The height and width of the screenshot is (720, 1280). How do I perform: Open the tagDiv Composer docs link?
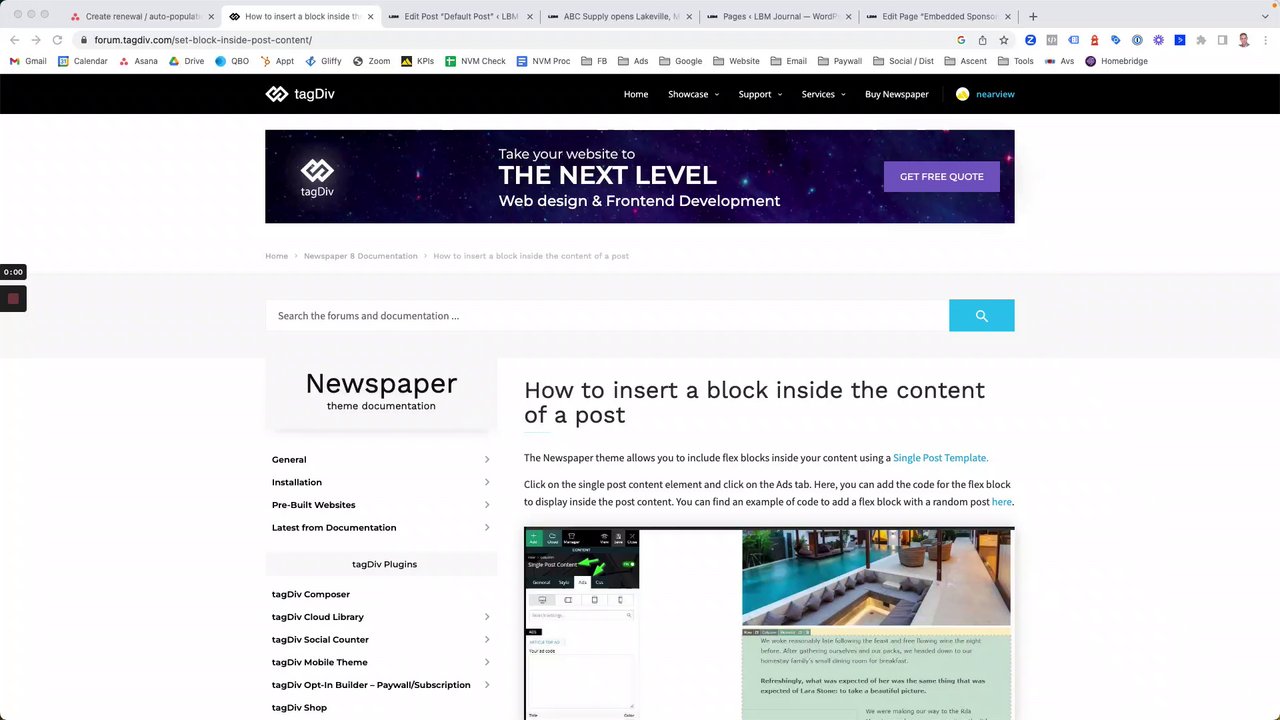coord(311,594)
